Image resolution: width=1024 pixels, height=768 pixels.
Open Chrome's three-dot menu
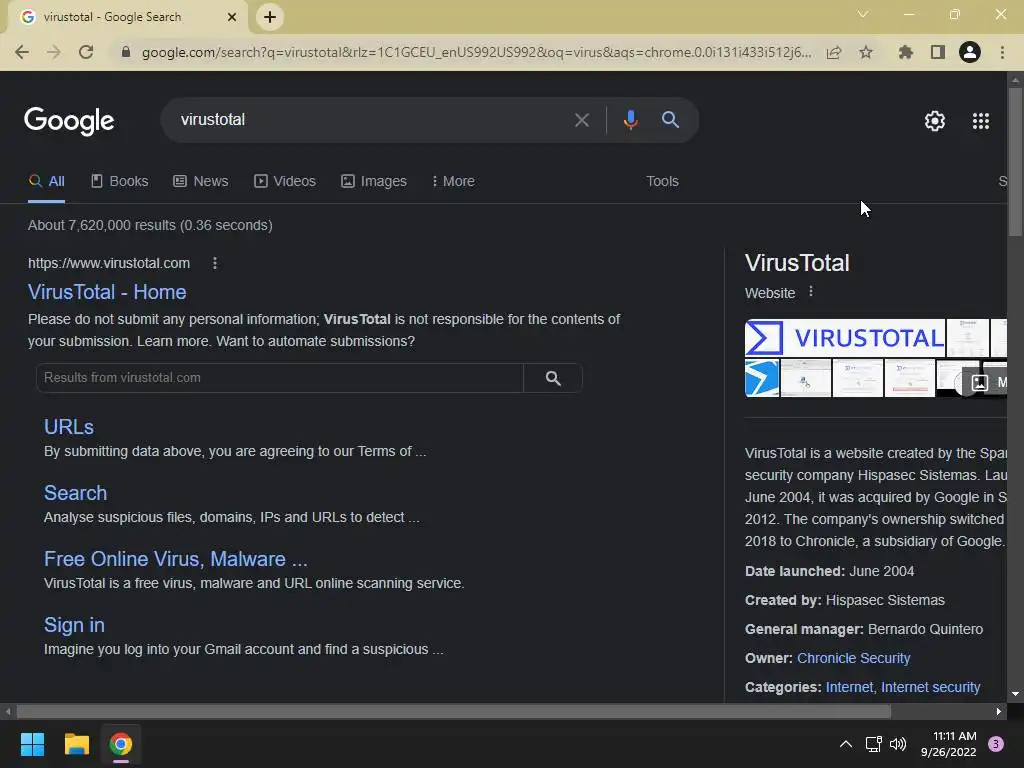point(1002,52)
